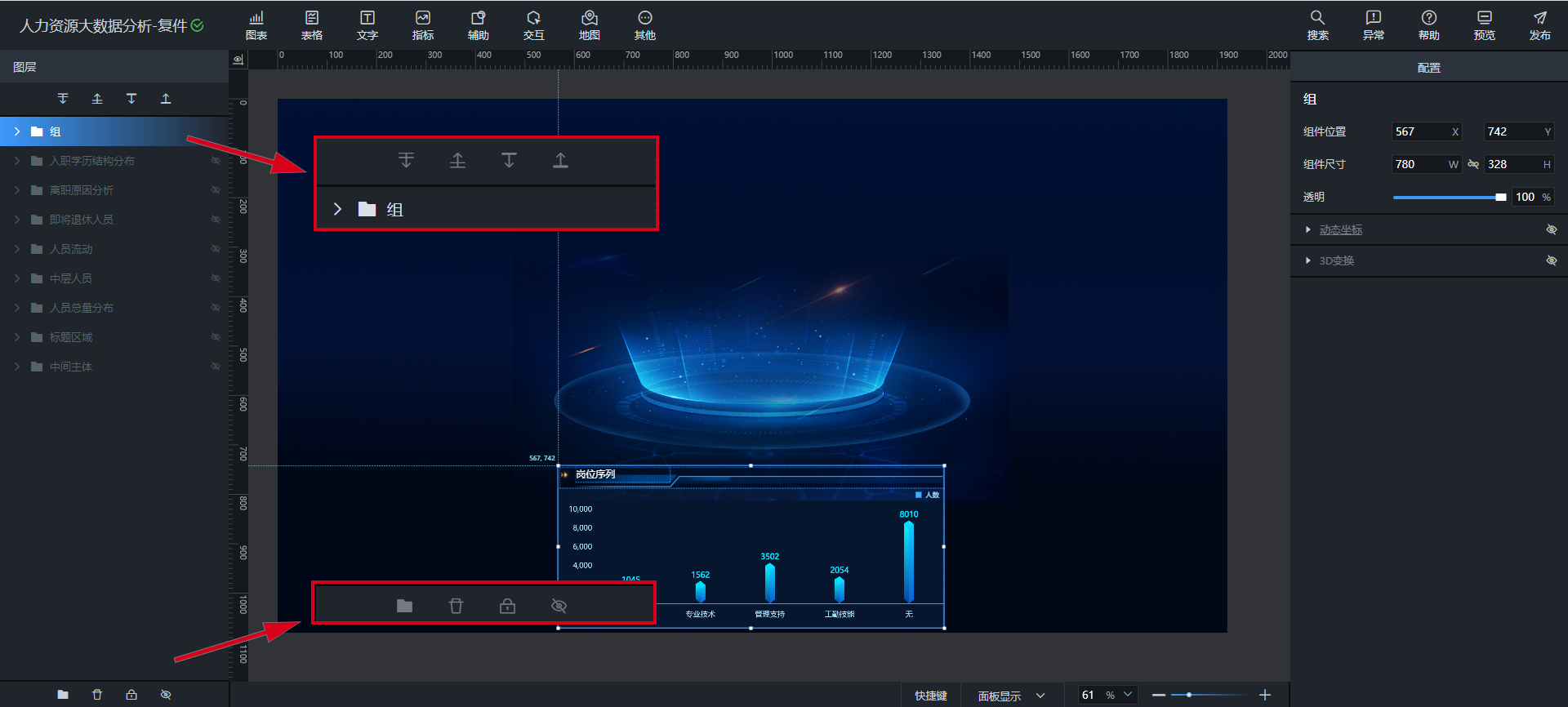Screen dimensions: 1568x707
Task: Open the 指标 indicator components menu
Action: point(422,25)
